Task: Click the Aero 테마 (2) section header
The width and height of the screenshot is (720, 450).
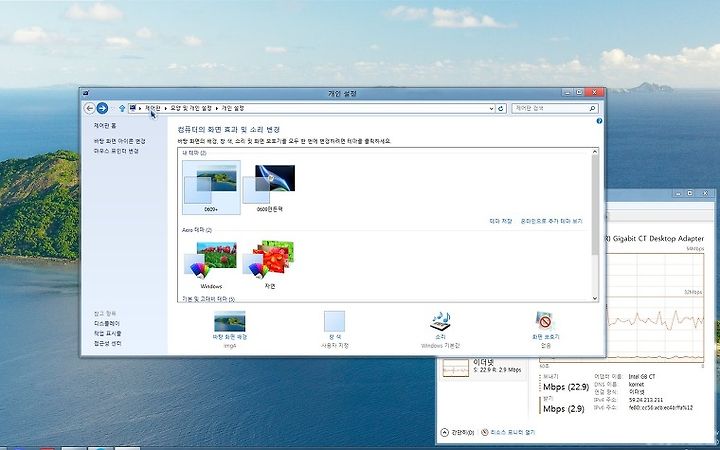Action: [197, 230]
